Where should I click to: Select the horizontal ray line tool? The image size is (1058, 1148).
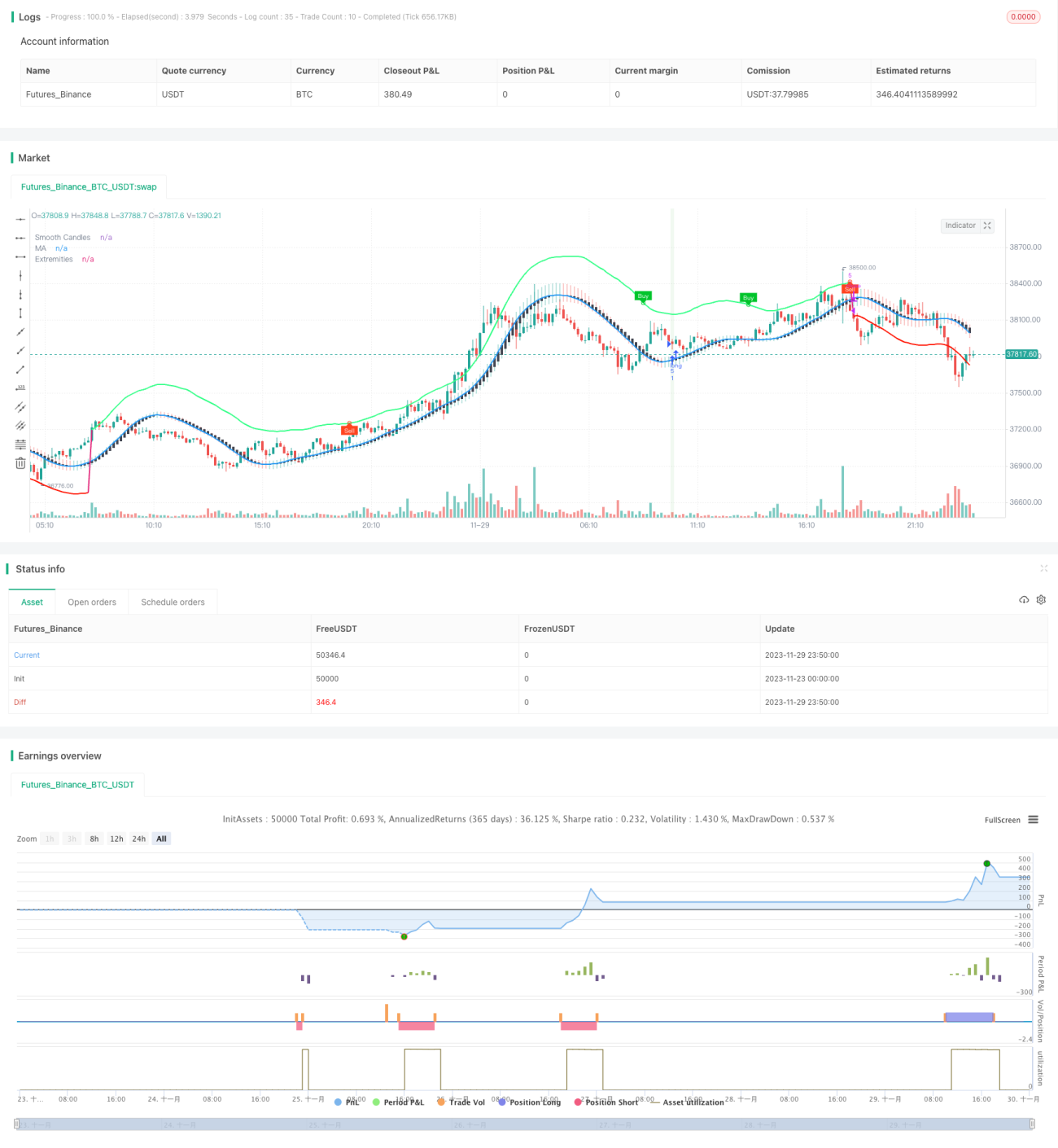20,238
